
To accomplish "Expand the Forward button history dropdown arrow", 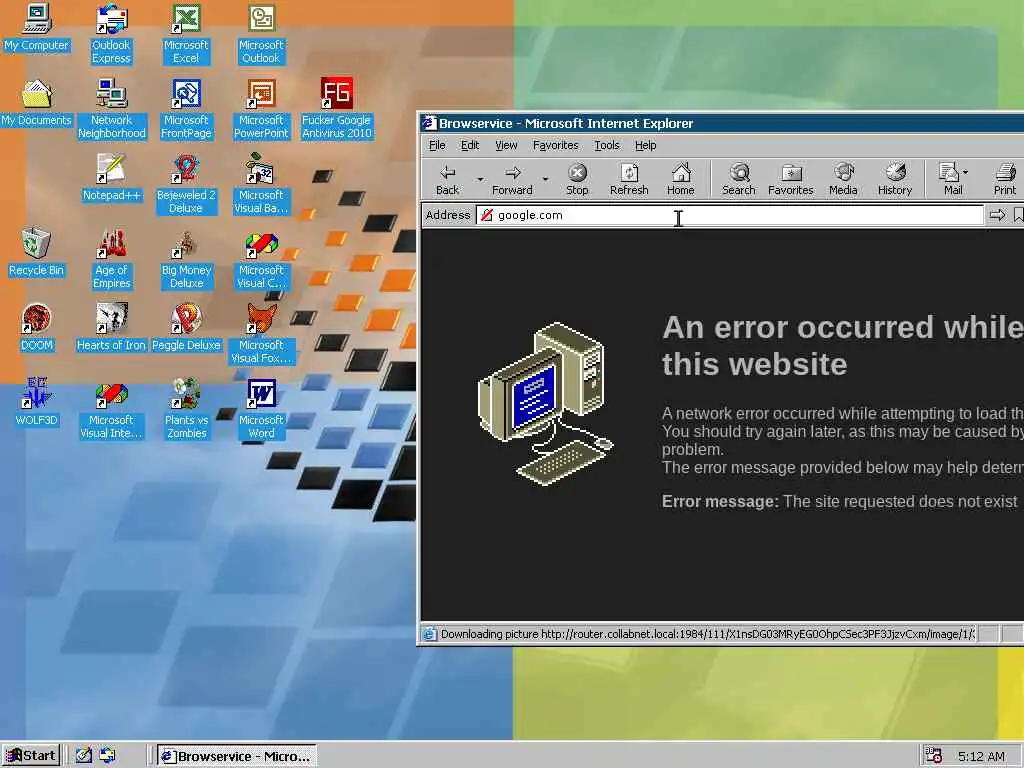I will click(x=545, y=179).
